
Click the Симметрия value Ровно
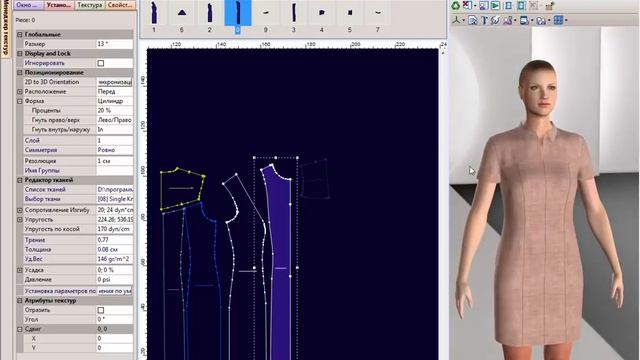tap(115, 150)
